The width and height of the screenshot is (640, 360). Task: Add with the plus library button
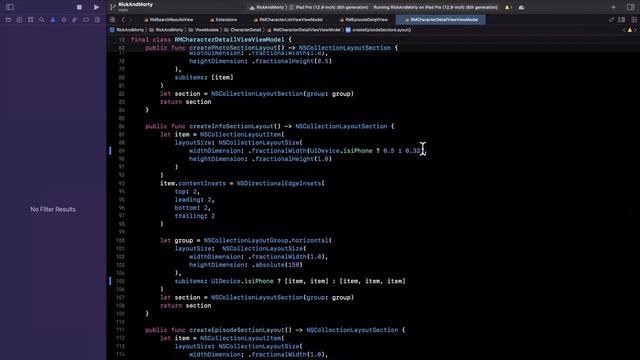pyautogui.click(x=613, y=7)
